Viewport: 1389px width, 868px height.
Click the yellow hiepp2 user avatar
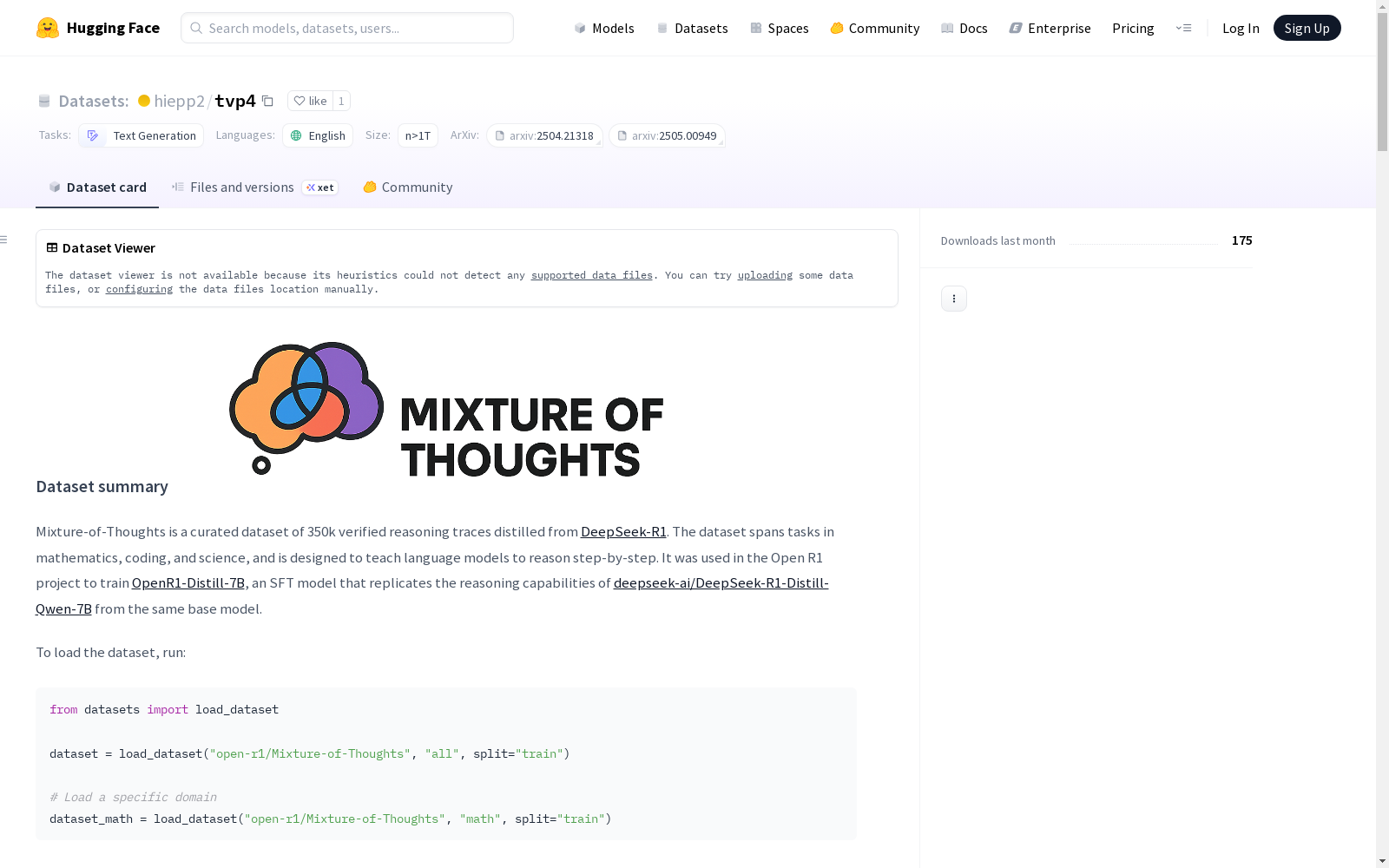pyautogui.click(x=144, y=101)
